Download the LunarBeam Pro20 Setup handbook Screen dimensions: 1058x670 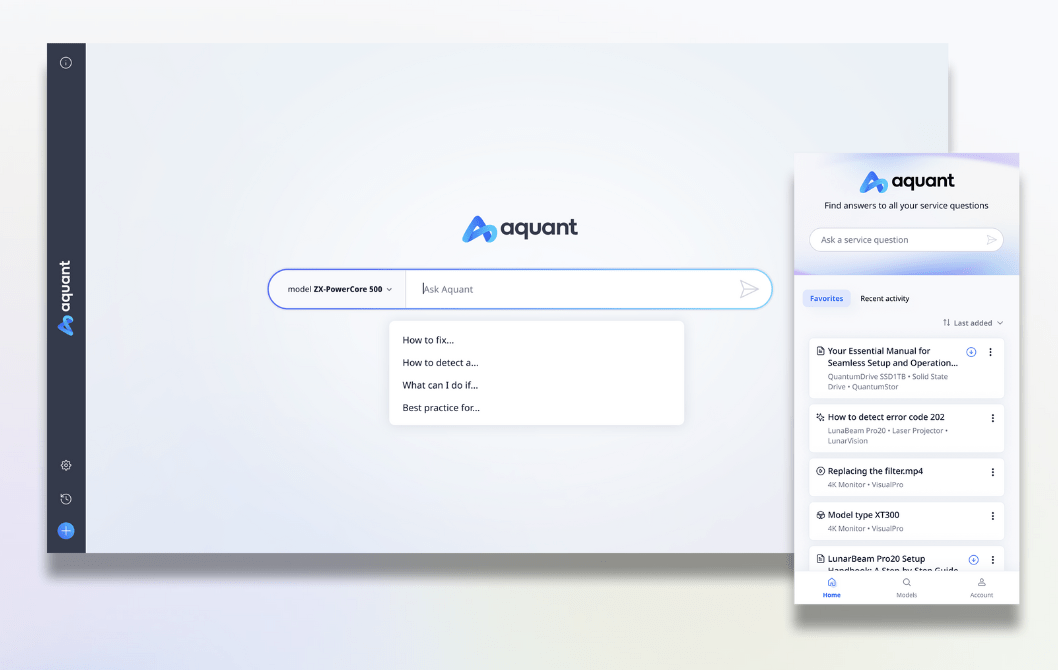[x=974, y=559]
